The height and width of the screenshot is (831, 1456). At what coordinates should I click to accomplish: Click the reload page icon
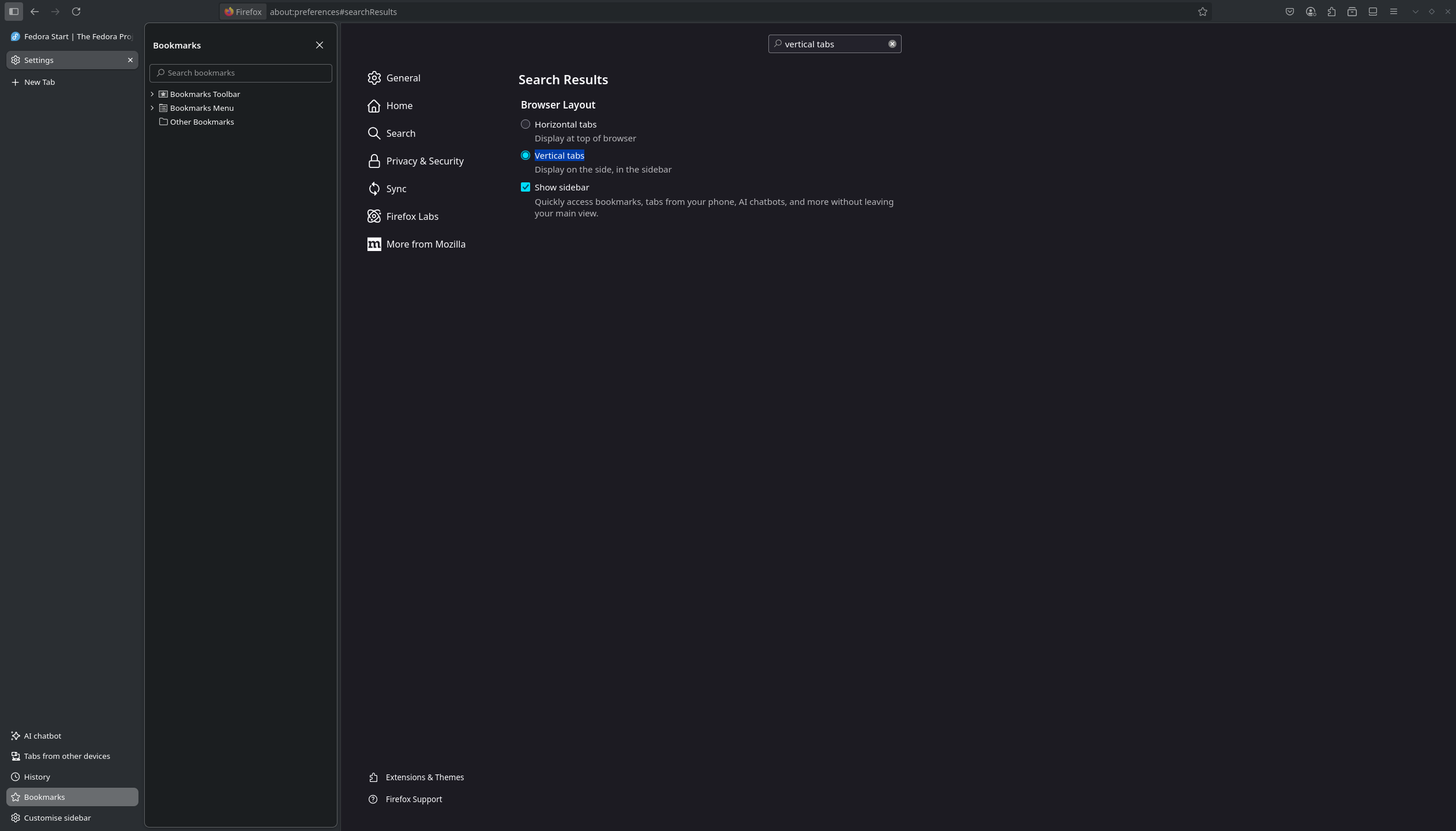coord(76,12)
